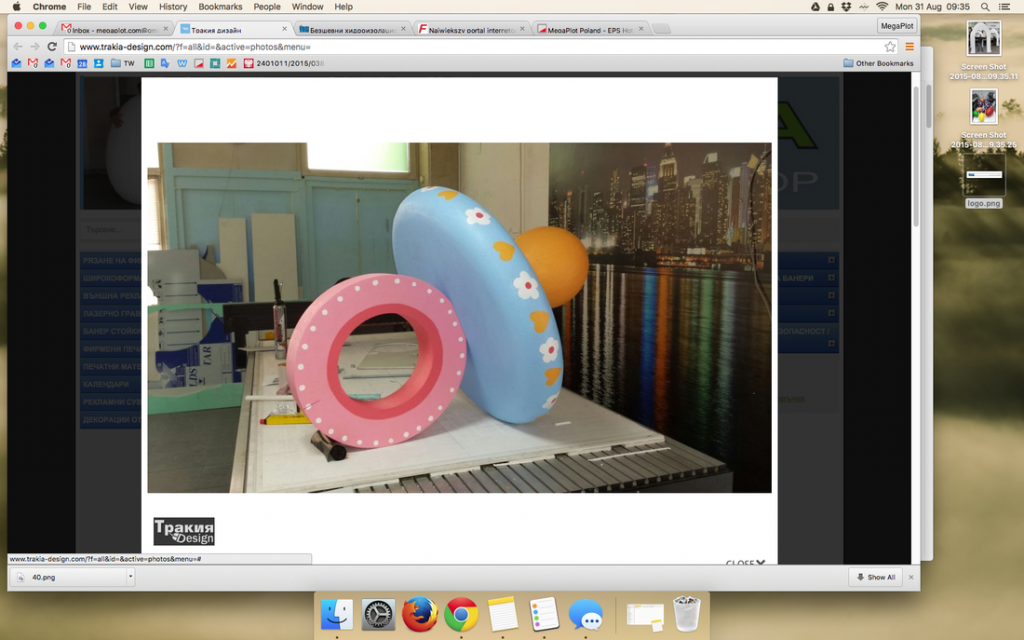Click the Chrome reload page button
This screenshot has width=1024, height=640.
(52, 46)
